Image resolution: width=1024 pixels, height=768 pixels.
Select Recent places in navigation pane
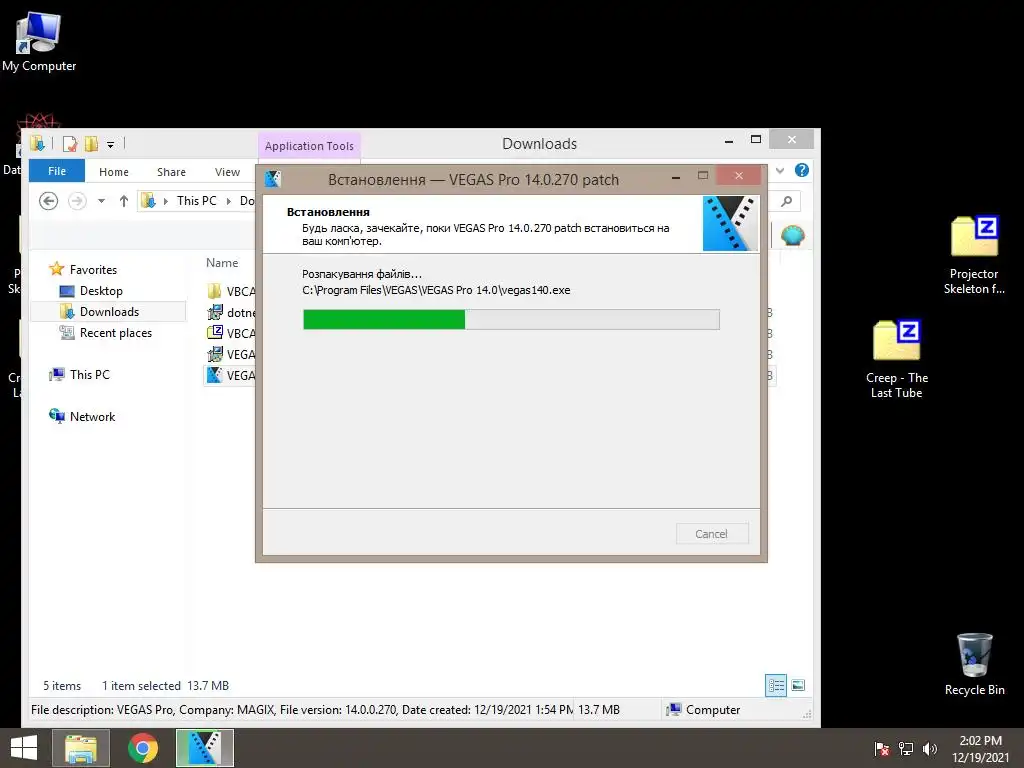[116, 332]
